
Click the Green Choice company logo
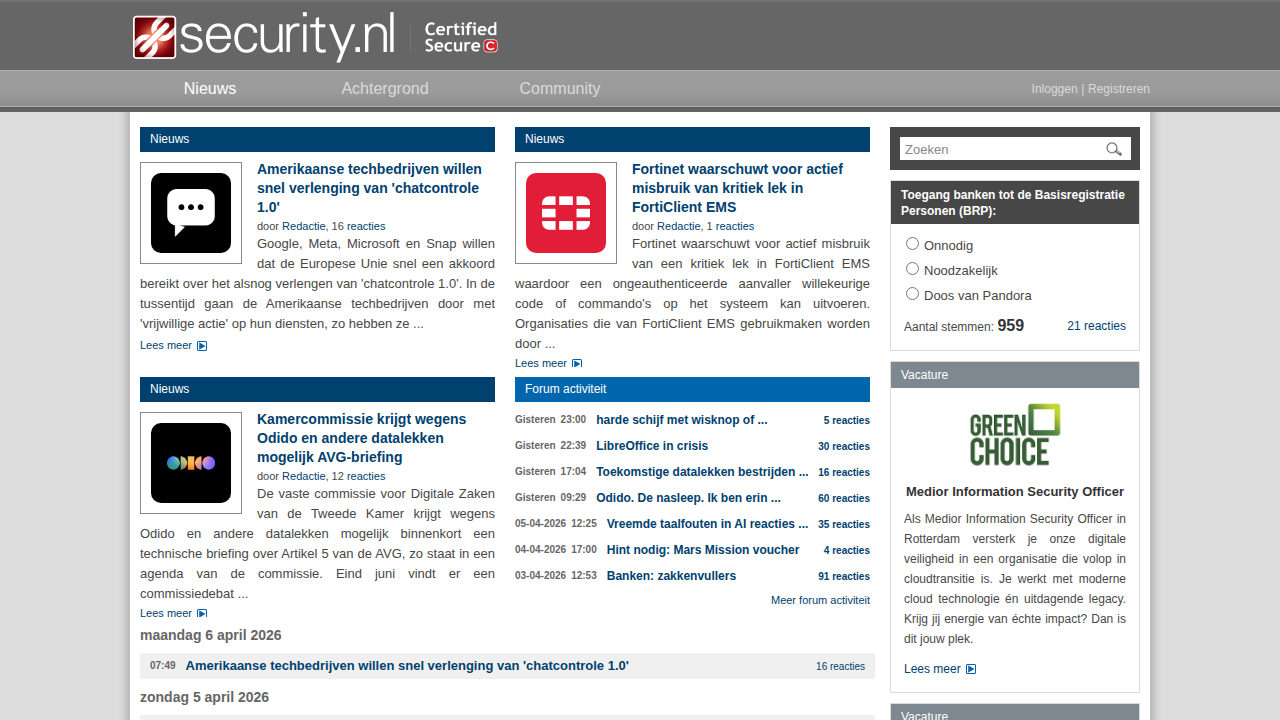1013,434
